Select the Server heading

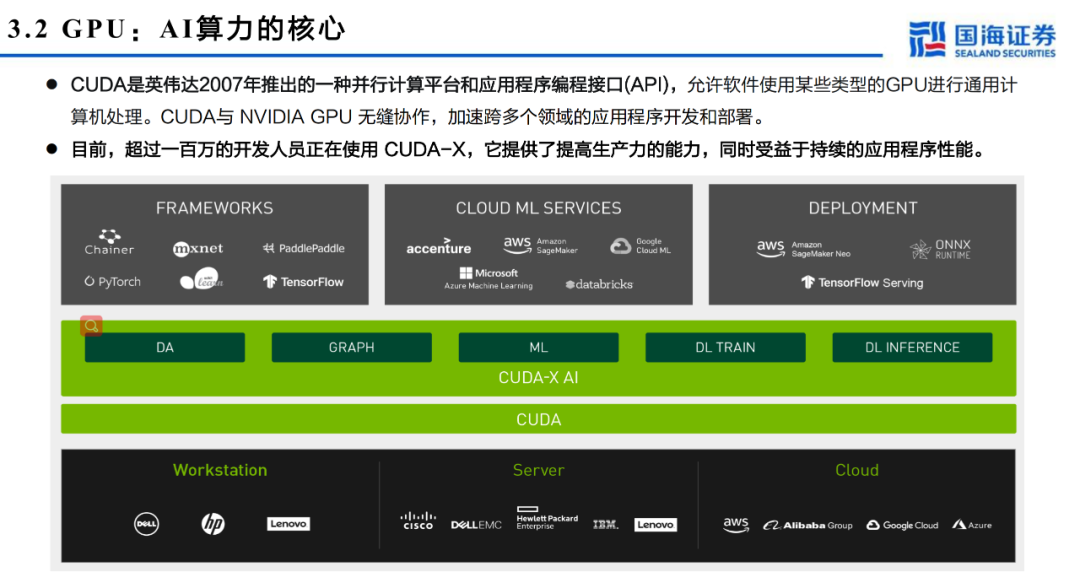tap(539, 470)
